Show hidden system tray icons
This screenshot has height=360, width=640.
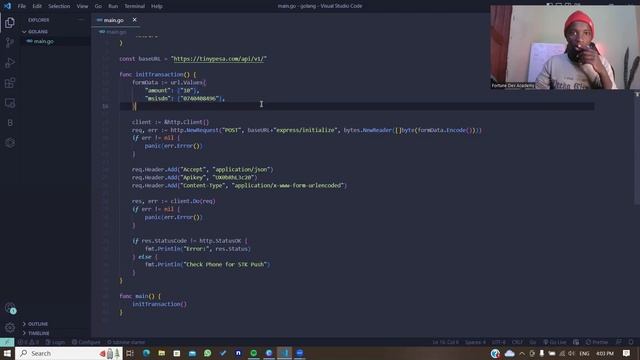pyautogui.click(x=522, y=353)
